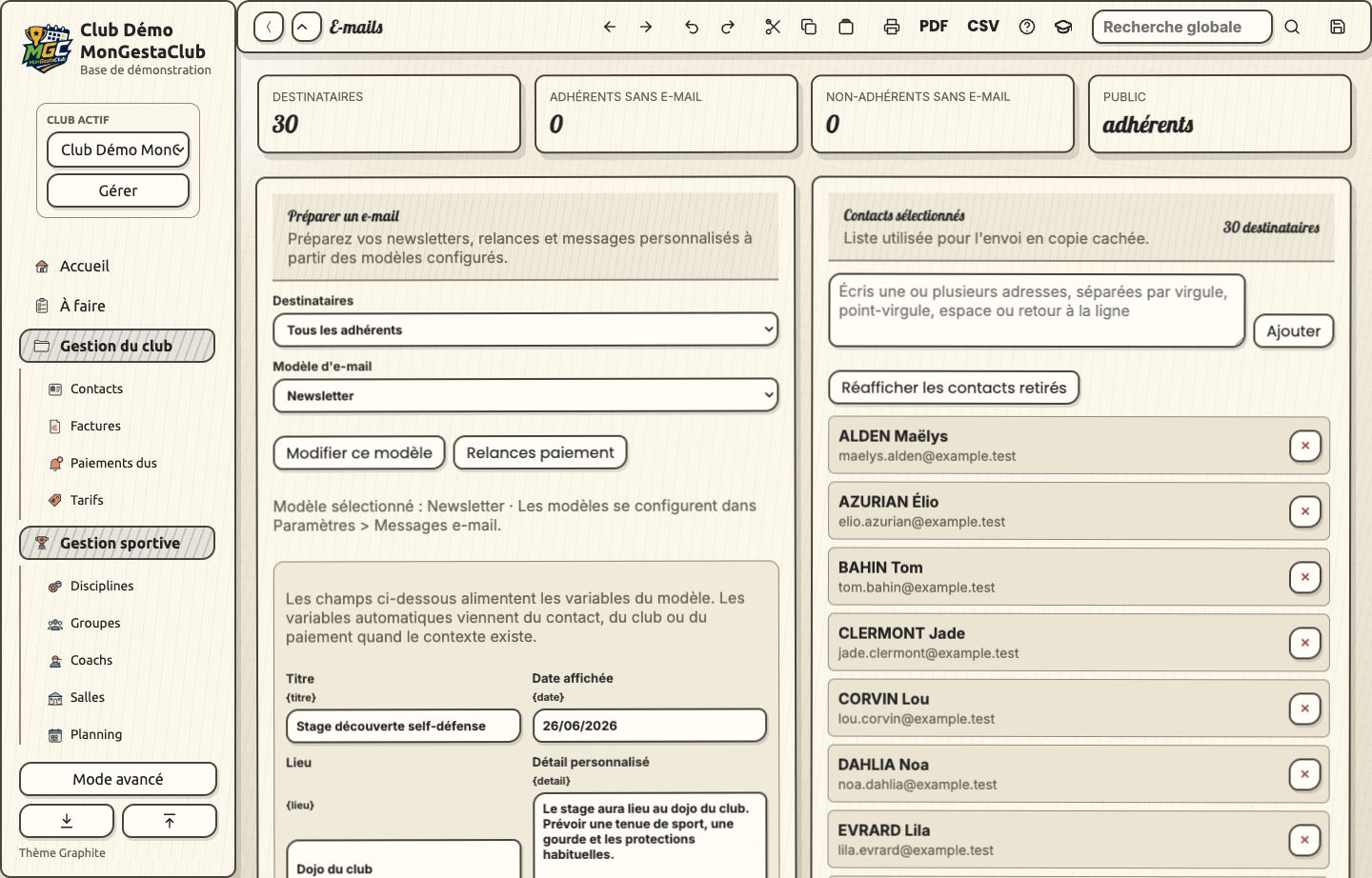Undo the last action
Viewport: 1372px width, 878px height.
tap(692, 27)
